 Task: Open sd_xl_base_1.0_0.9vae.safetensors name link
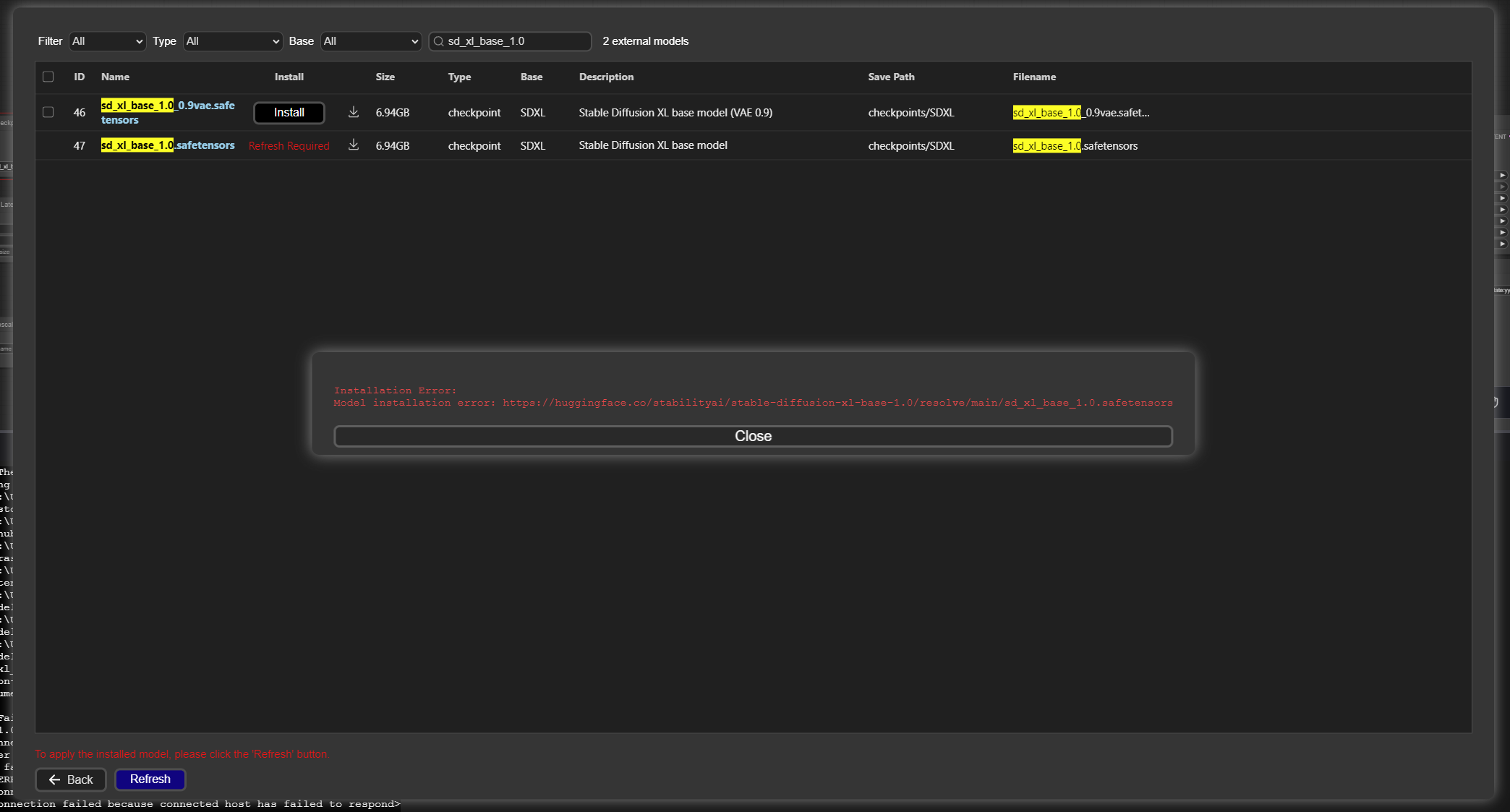[168, 112]
